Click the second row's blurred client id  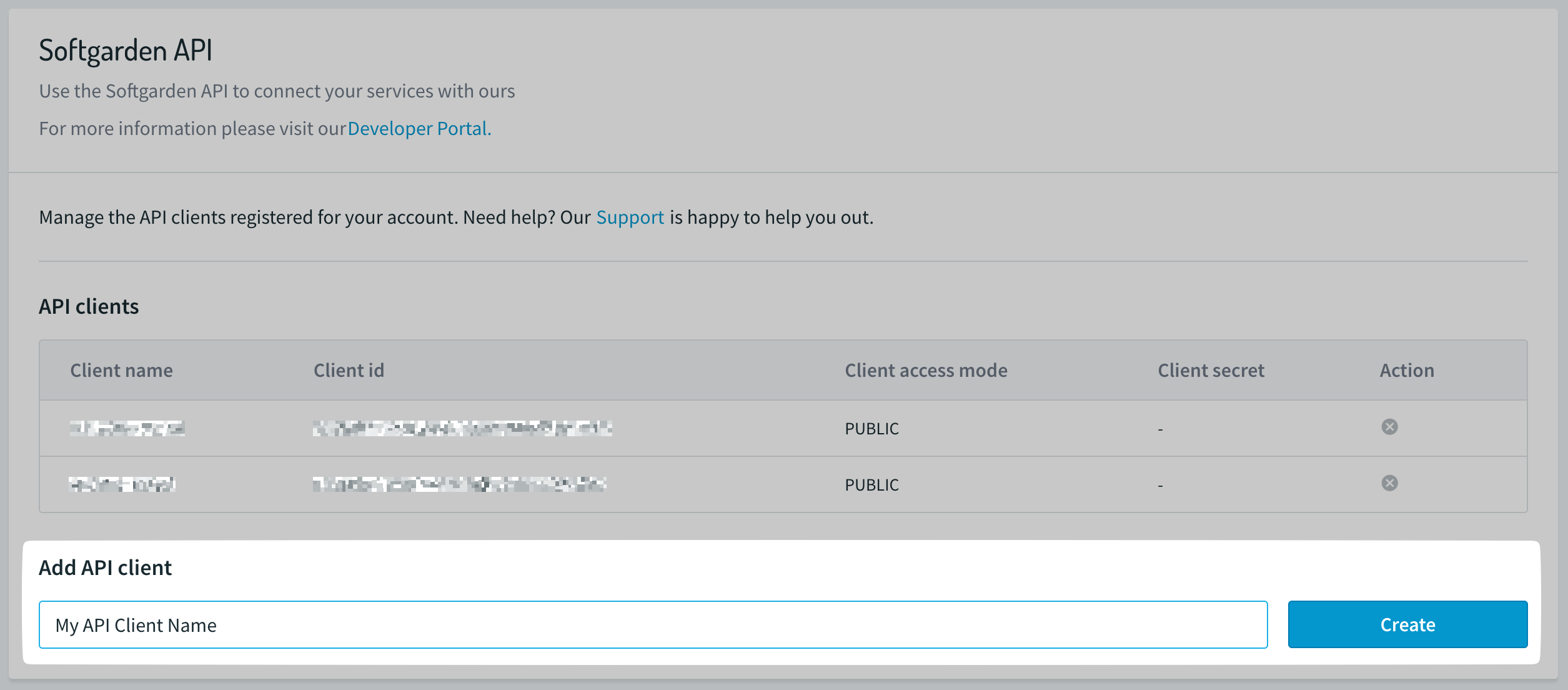459,484
